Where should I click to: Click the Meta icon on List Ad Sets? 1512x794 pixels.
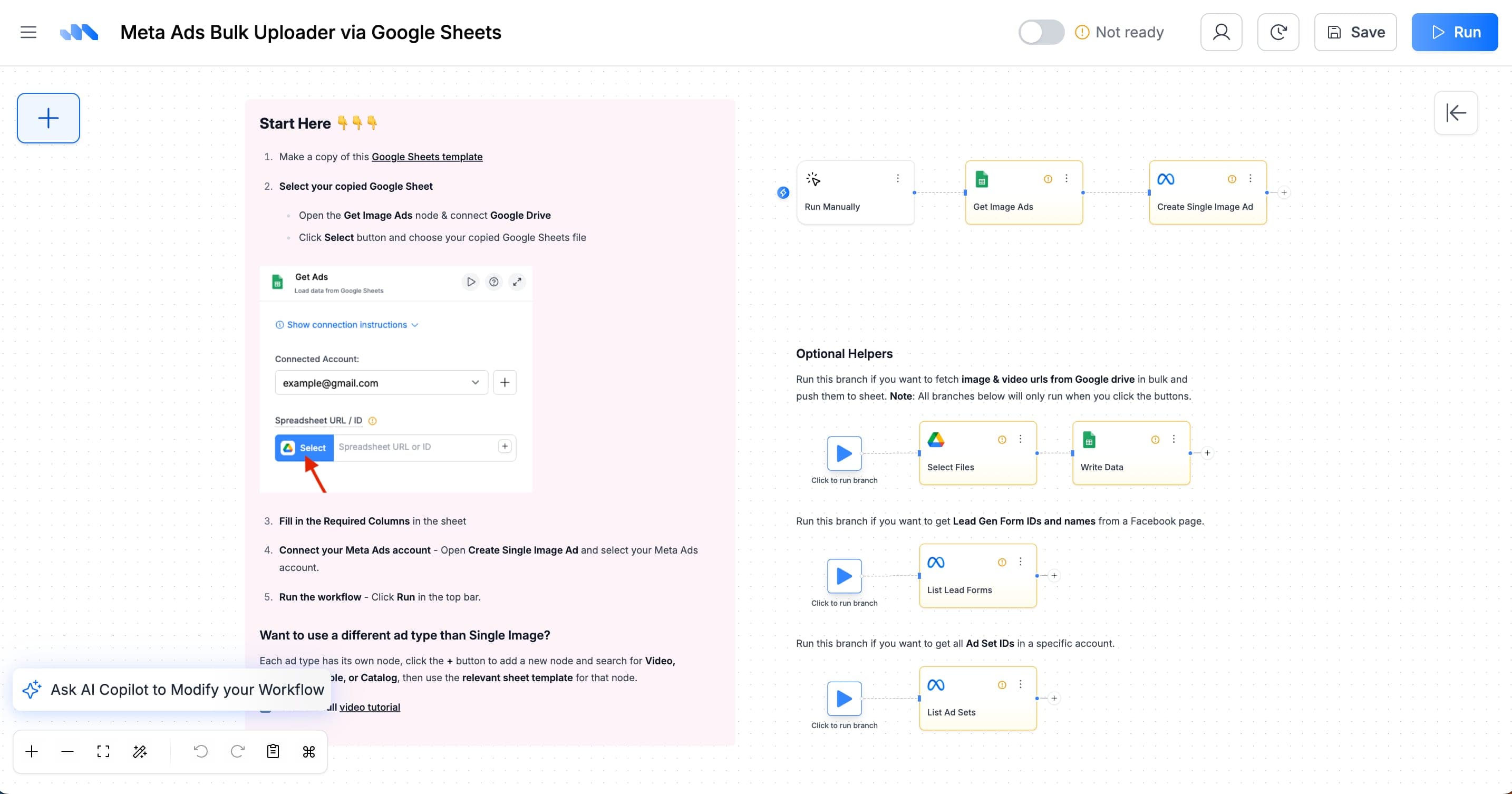coord(936,685)
